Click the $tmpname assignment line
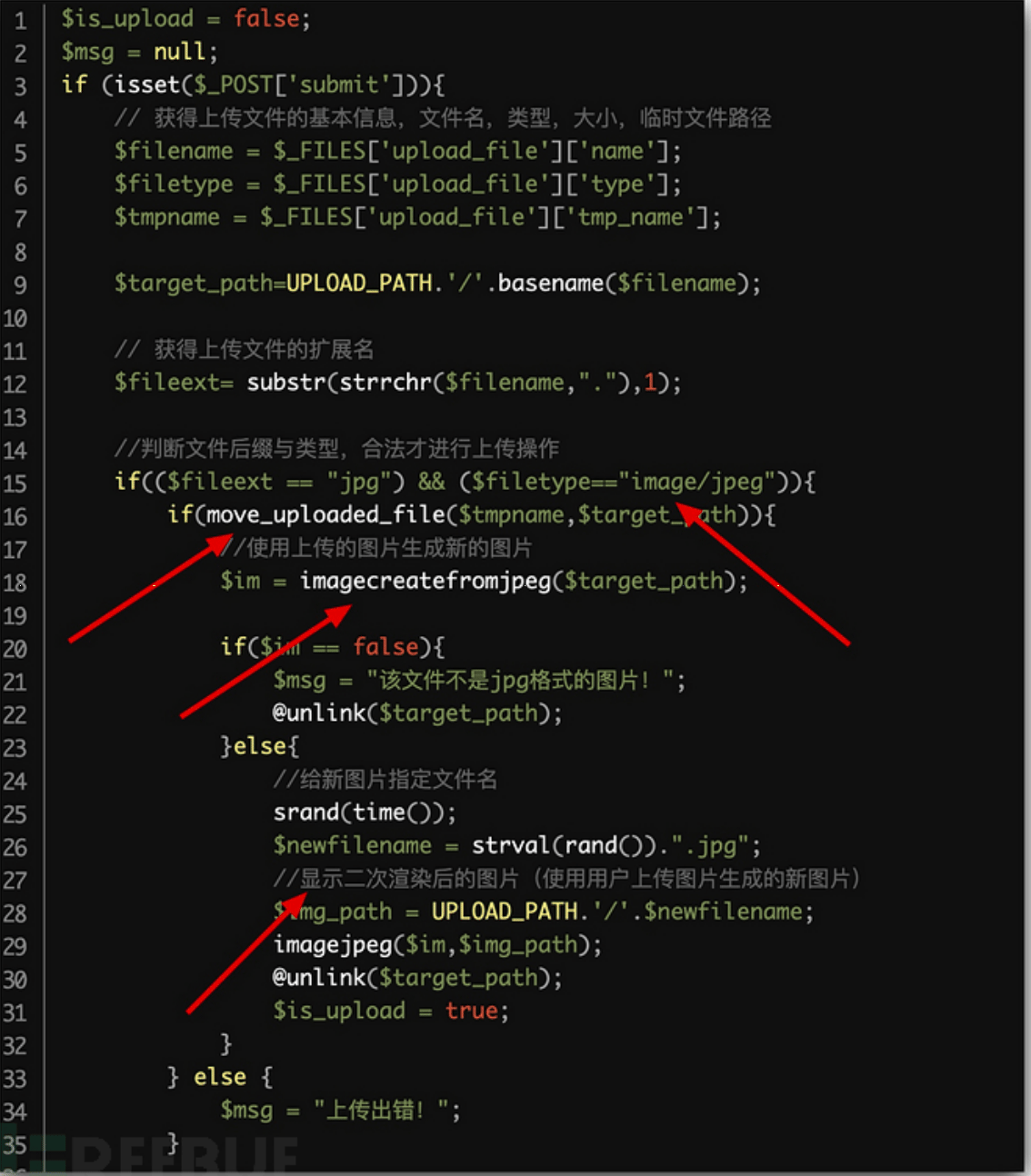This screenshot has height=1176, width=1031. 417,217
